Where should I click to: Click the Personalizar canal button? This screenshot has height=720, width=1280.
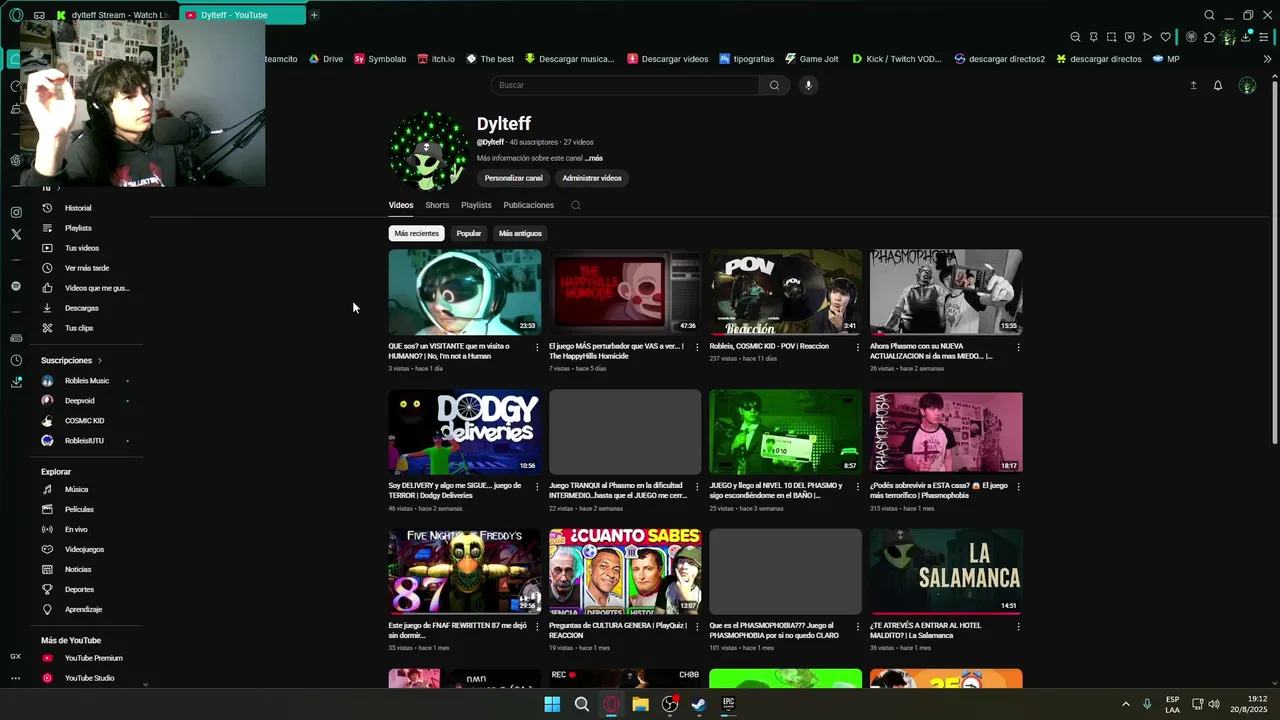[x=513, y=178]
